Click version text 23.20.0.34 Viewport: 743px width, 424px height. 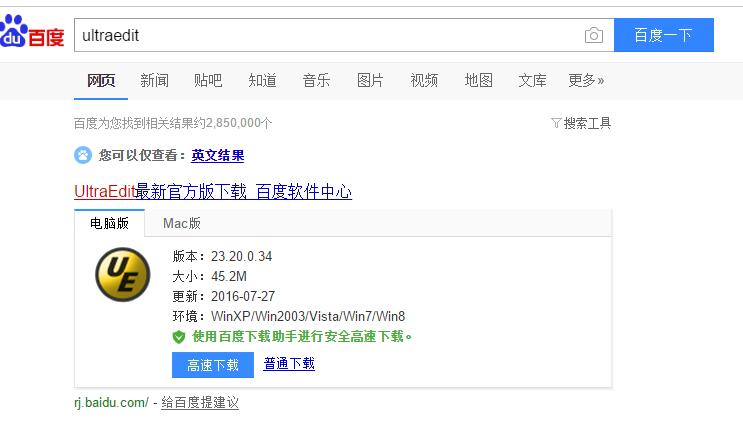coord(242,256)
